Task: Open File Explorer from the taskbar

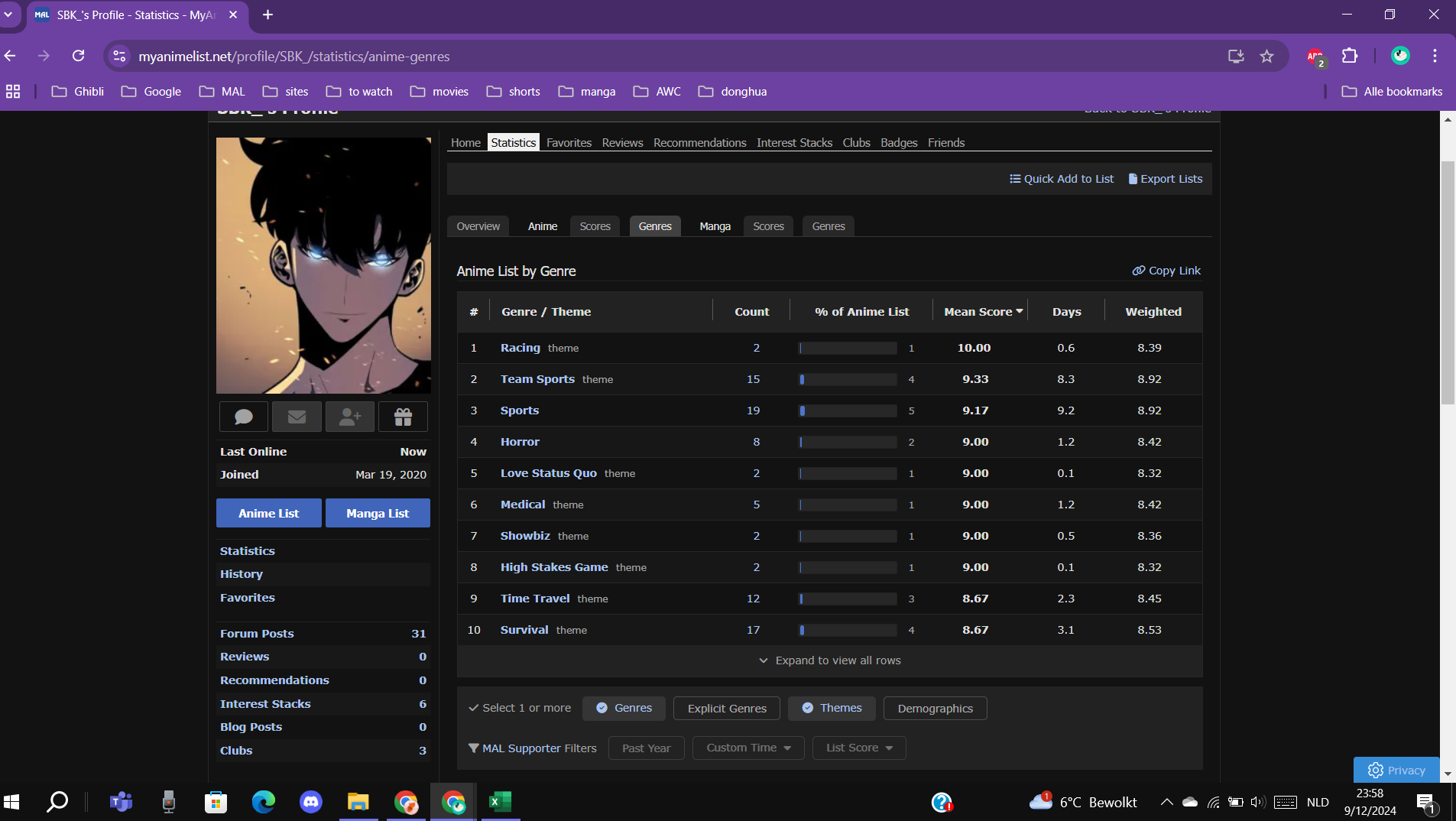Action: tap(358, 802)
